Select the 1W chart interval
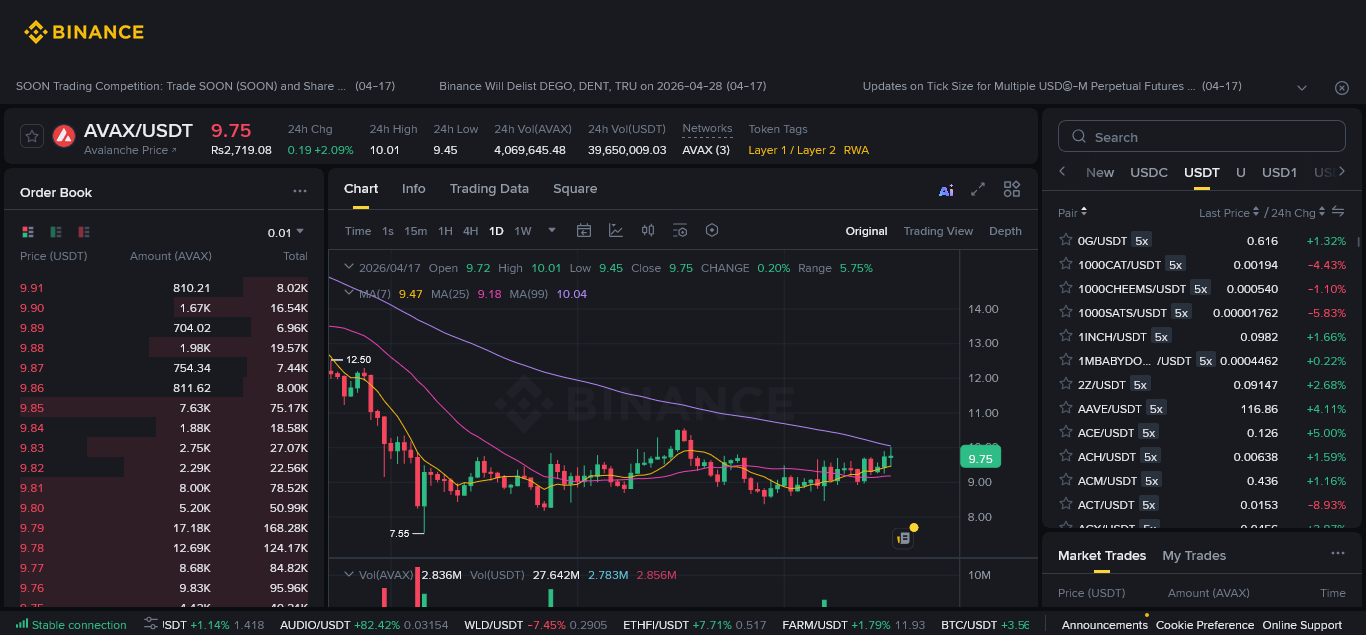The width and height of the screenshot is (1366, 635). coord(523,231)
